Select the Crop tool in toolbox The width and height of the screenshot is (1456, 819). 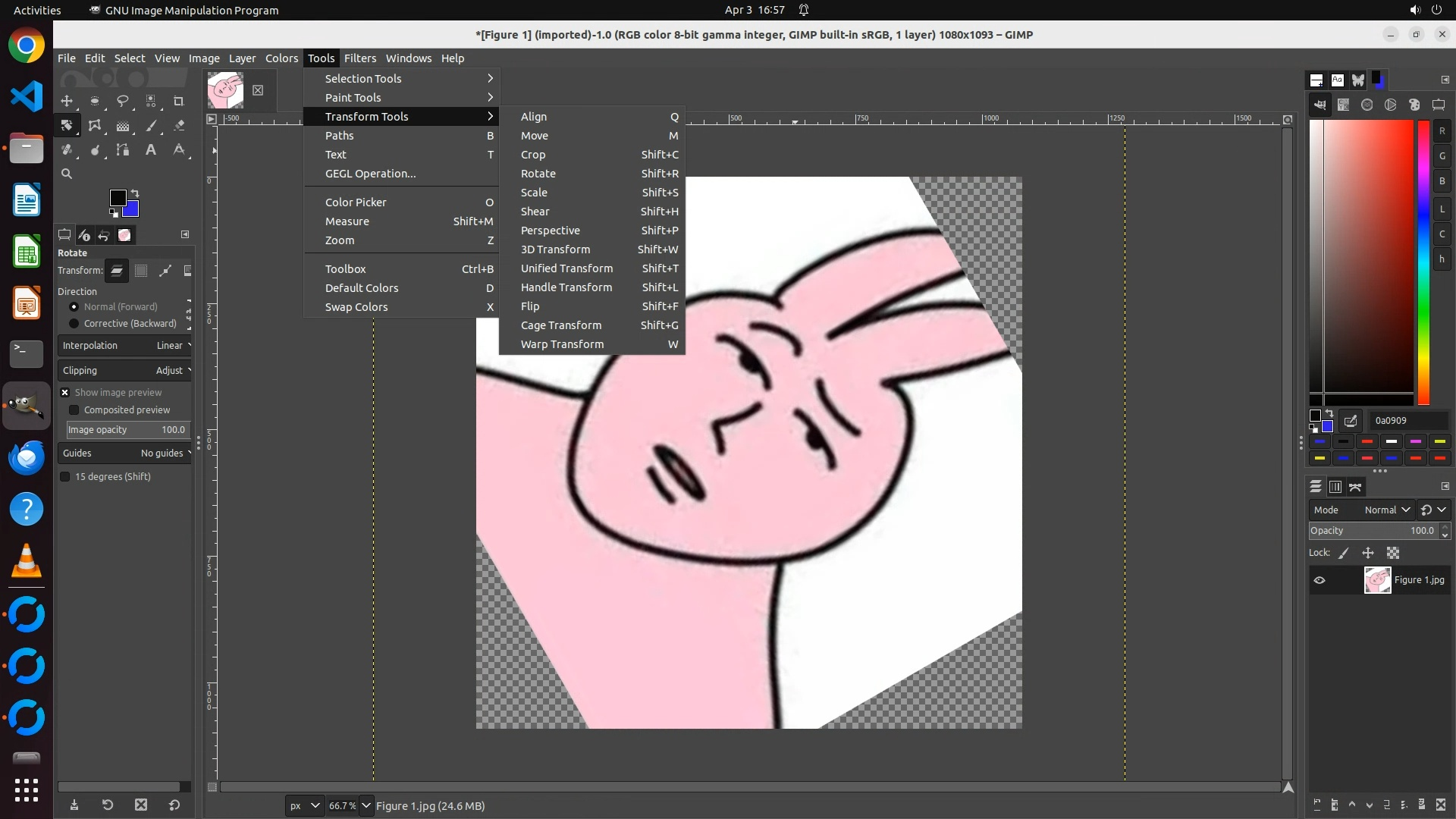(x=179, y=101)
